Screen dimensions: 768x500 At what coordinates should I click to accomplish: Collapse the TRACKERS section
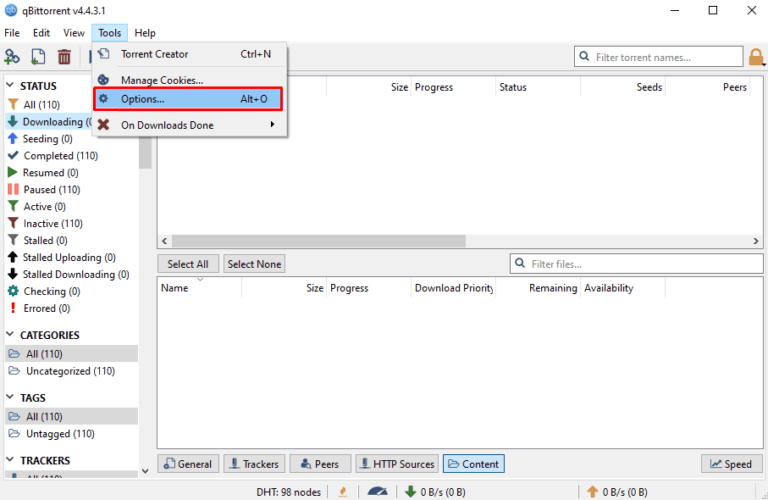[x=10, y=460]
